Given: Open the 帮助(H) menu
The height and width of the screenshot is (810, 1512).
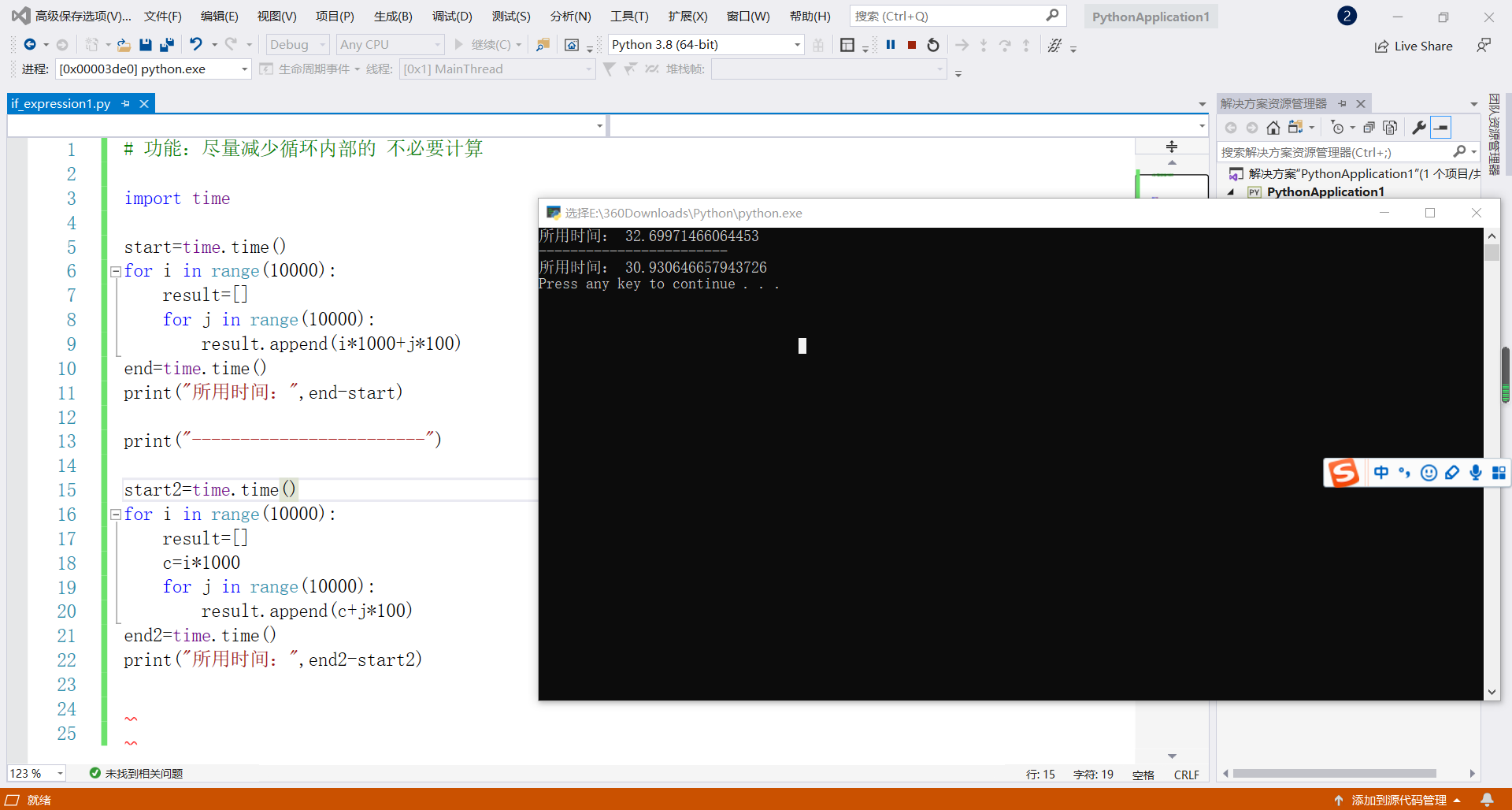Looking at the screenshot, I should click(810, 16).
